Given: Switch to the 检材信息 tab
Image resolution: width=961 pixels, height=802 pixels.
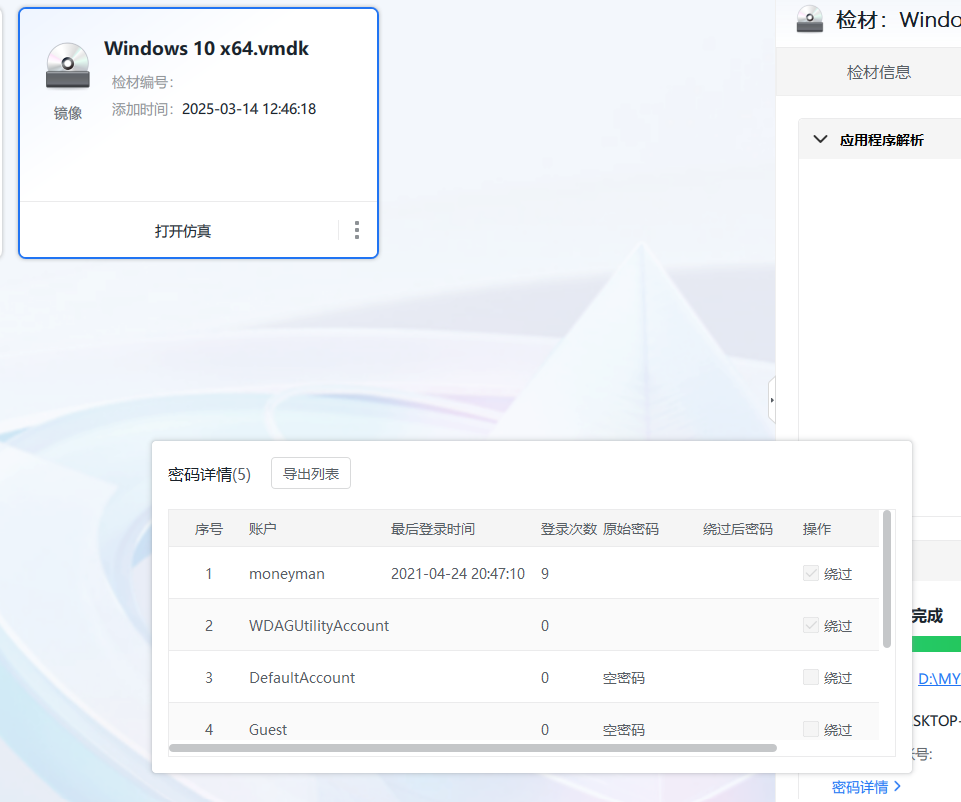Looking at the screenshot, I should pos(878,72).
